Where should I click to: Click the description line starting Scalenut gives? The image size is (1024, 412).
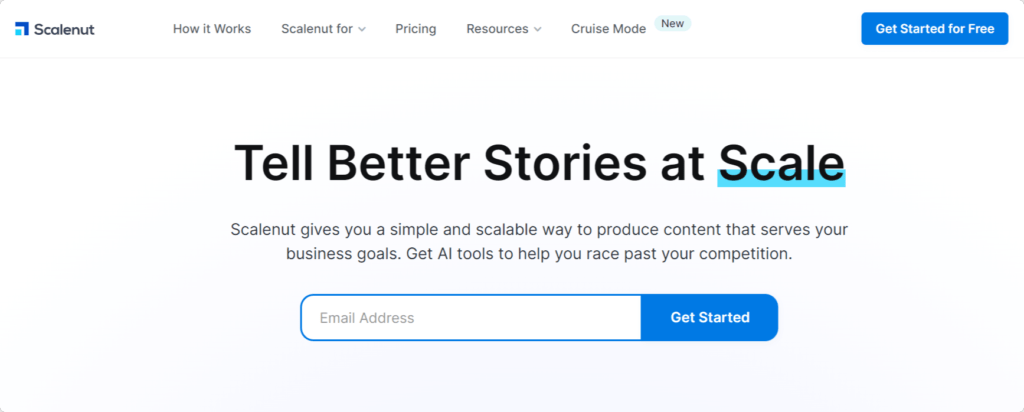tap(538, 229)
